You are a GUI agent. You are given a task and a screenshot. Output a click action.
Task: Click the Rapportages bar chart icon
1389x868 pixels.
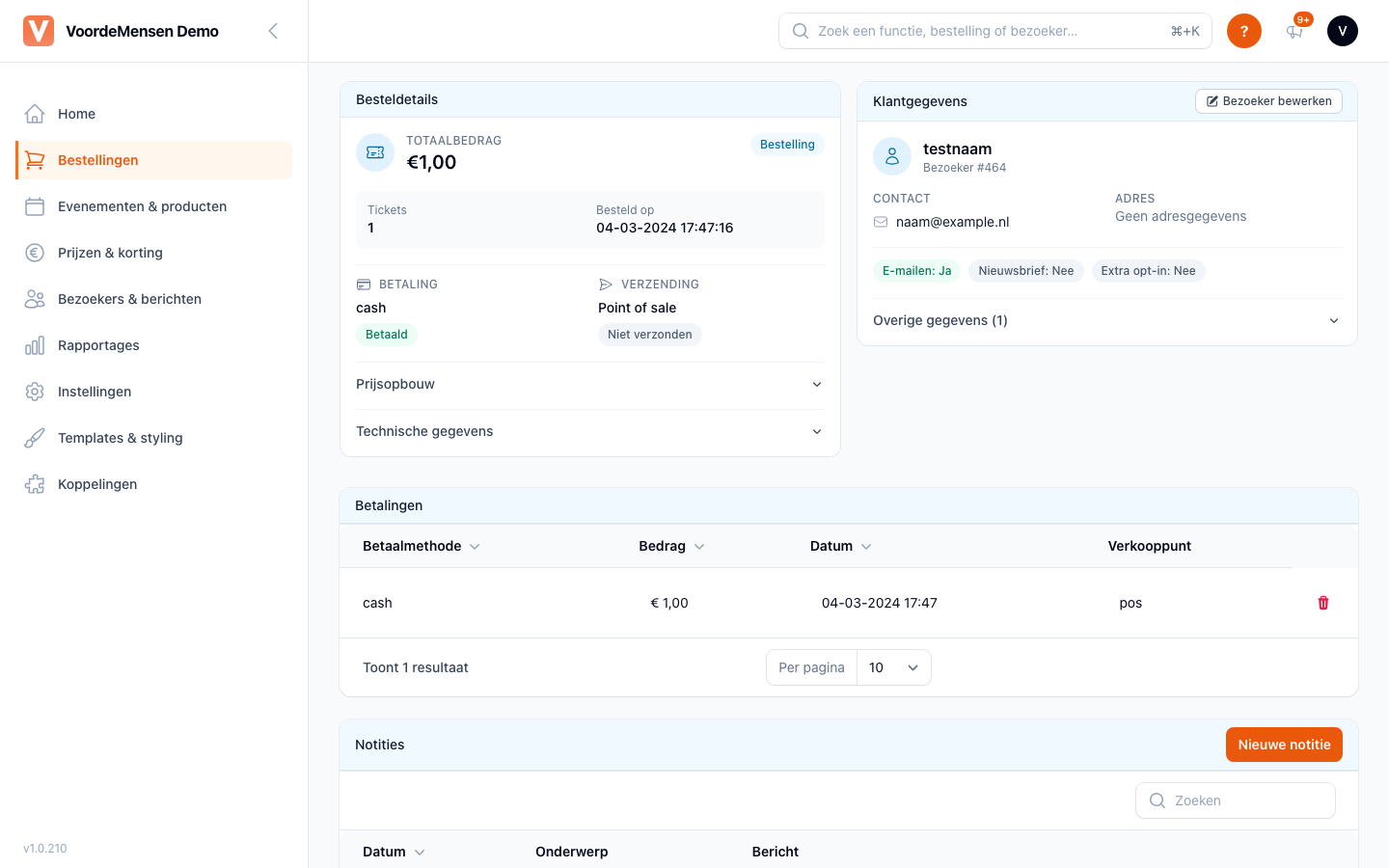[x=35, y=345]
